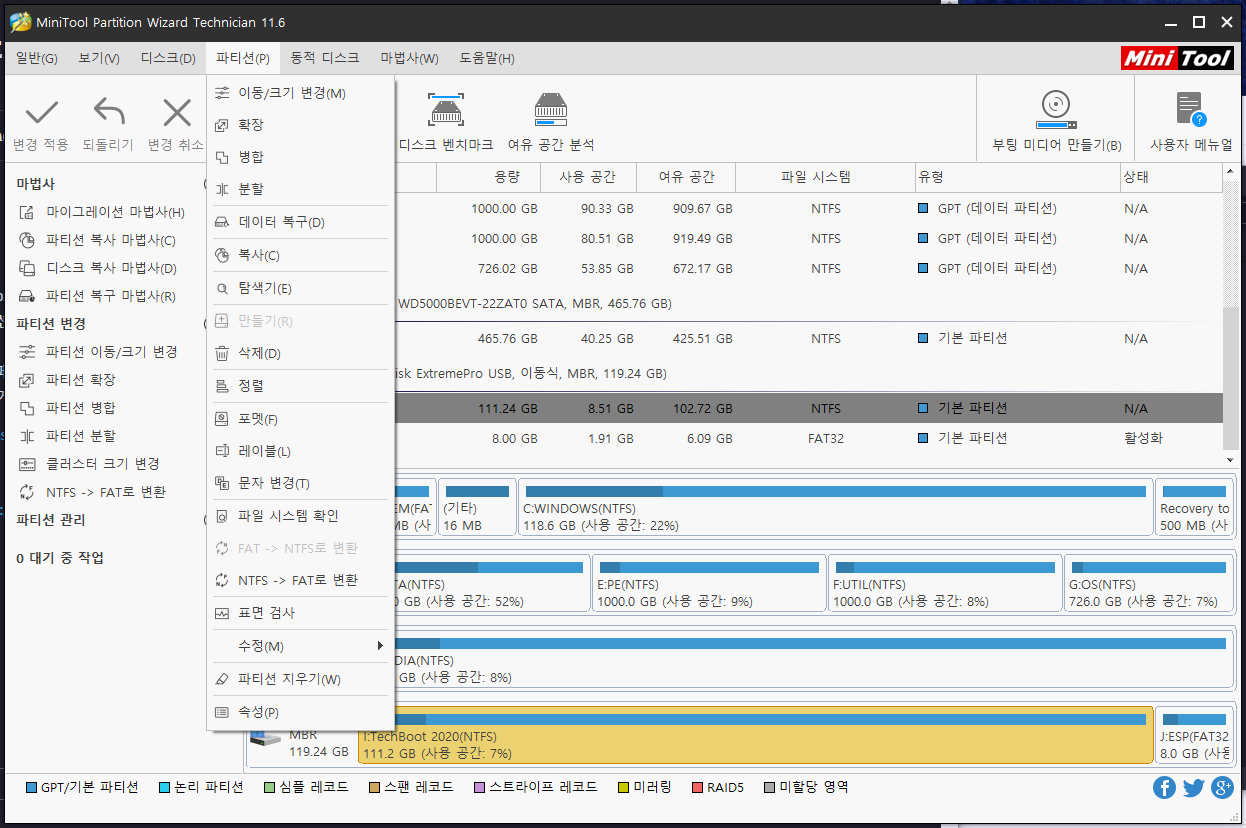Click sidebar Merge Partition (파티션 병합)

click(x=67, y=408)
